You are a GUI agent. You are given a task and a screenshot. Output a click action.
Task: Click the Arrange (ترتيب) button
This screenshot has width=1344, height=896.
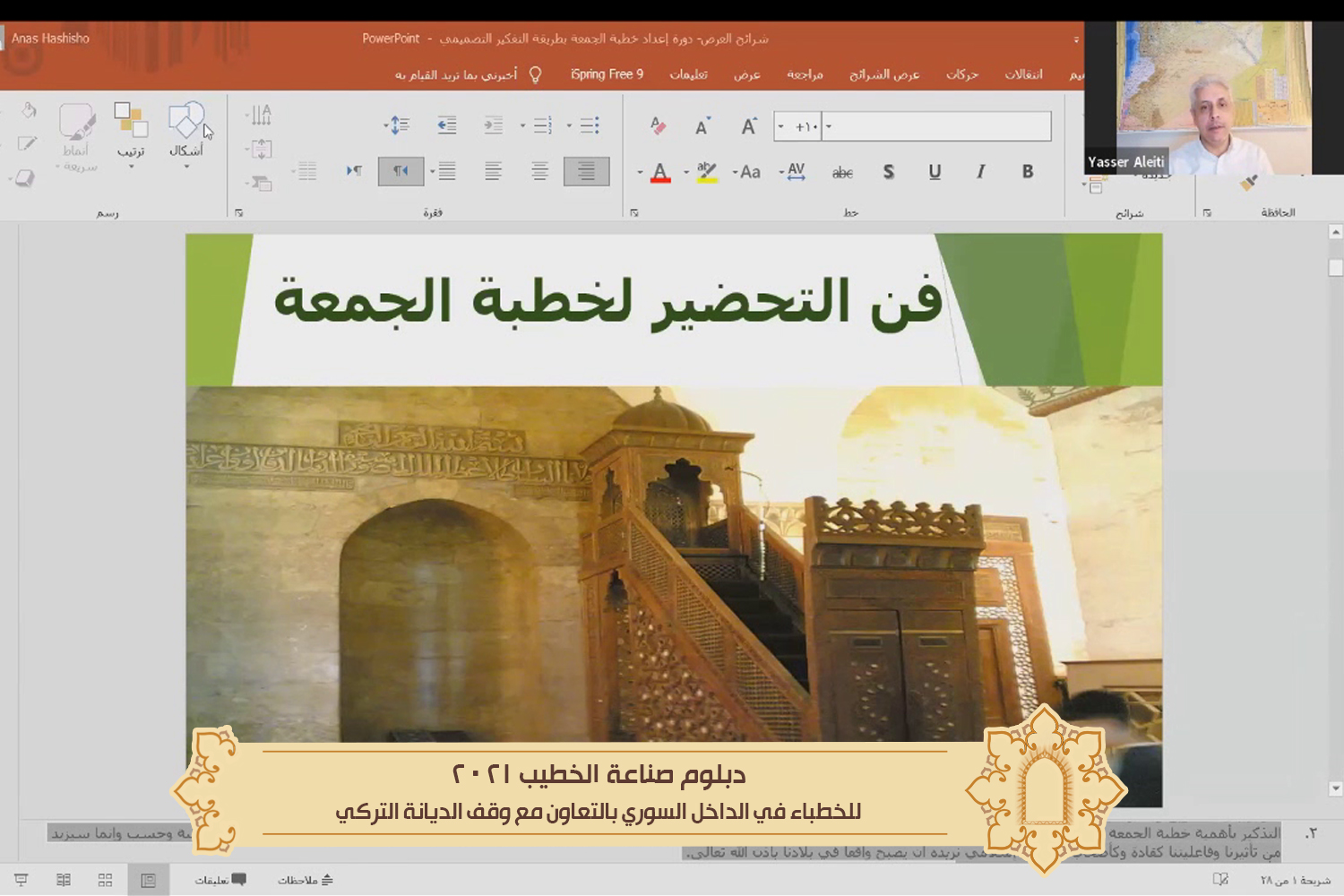pos(131,130)
